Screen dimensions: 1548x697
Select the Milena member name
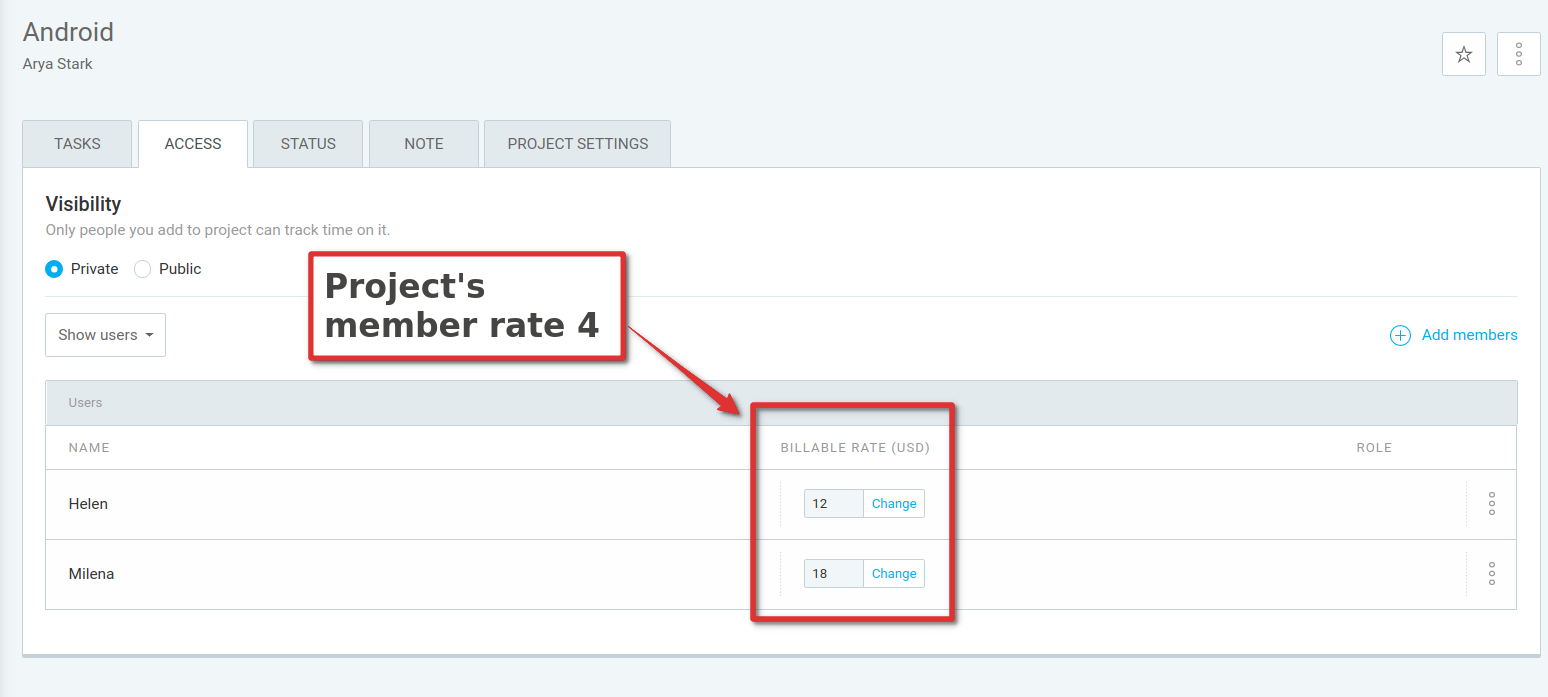[91, 574]
